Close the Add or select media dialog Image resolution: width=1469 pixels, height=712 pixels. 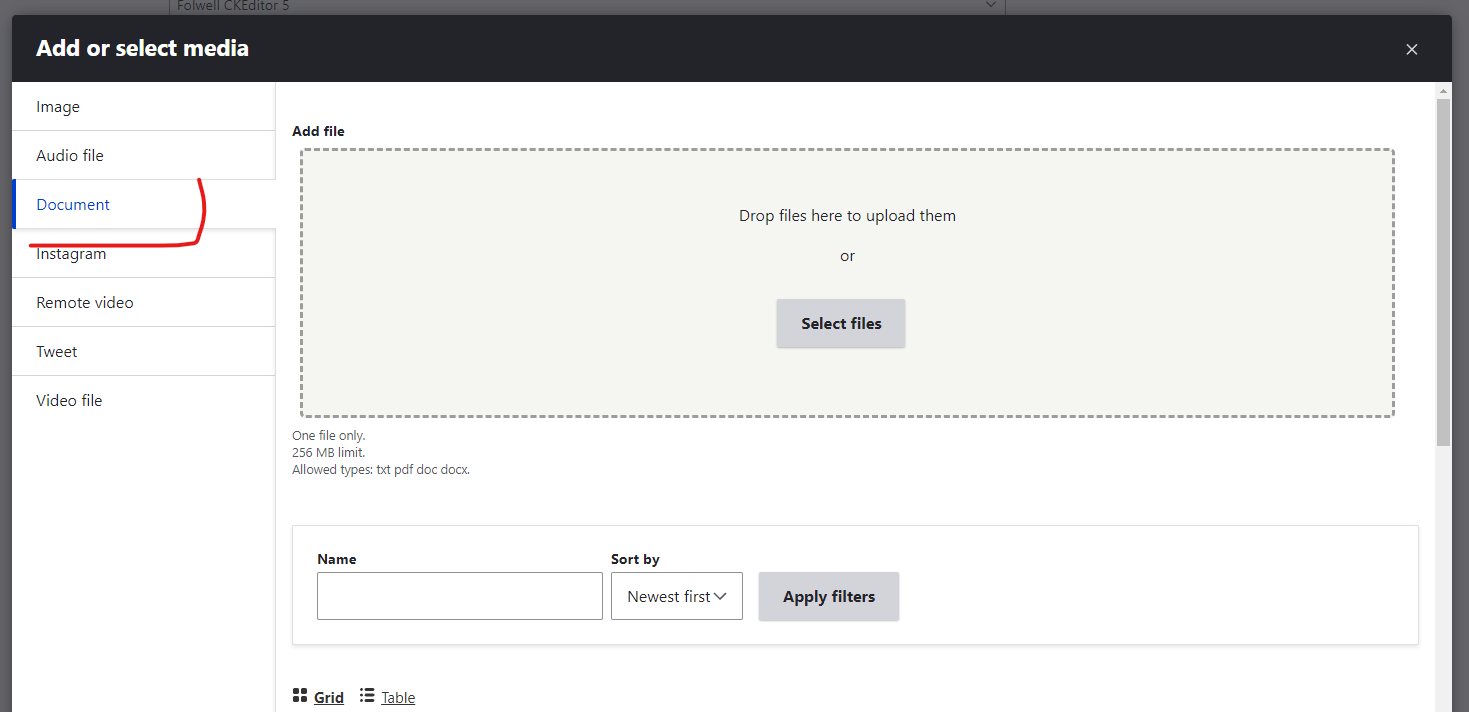pyautogui.click(x=1411, y=49)
